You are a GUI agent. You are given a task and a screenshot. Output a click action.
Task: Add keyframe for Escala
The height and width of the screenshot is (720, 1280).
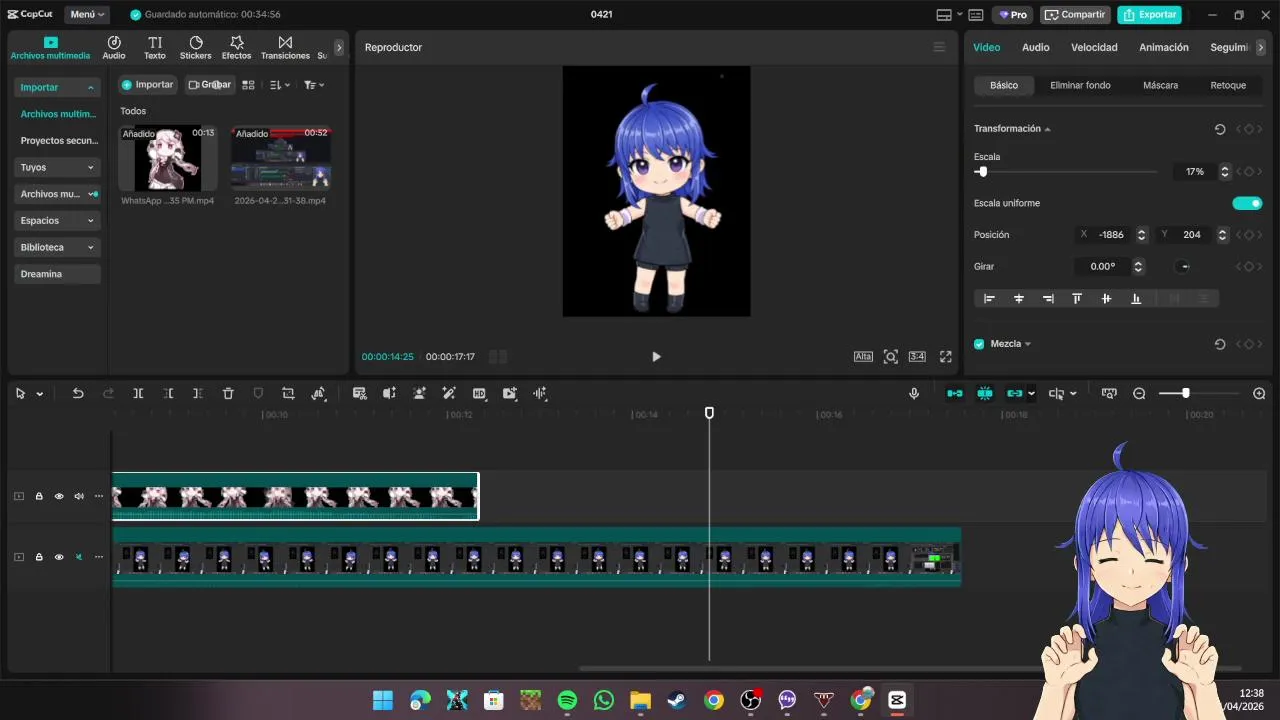point(1249,172)
